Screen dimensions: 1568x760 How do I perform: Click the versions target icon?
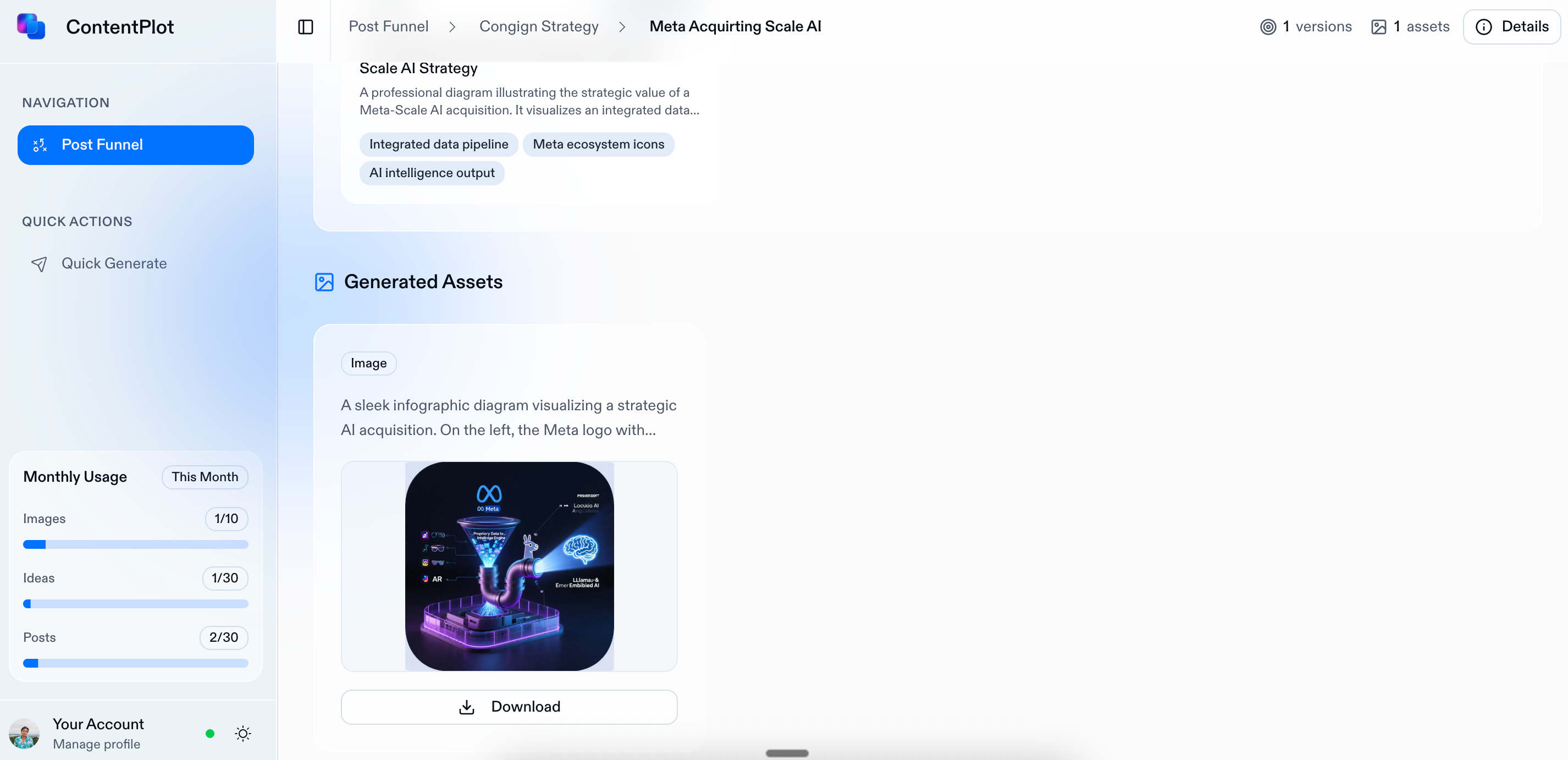1268,27
